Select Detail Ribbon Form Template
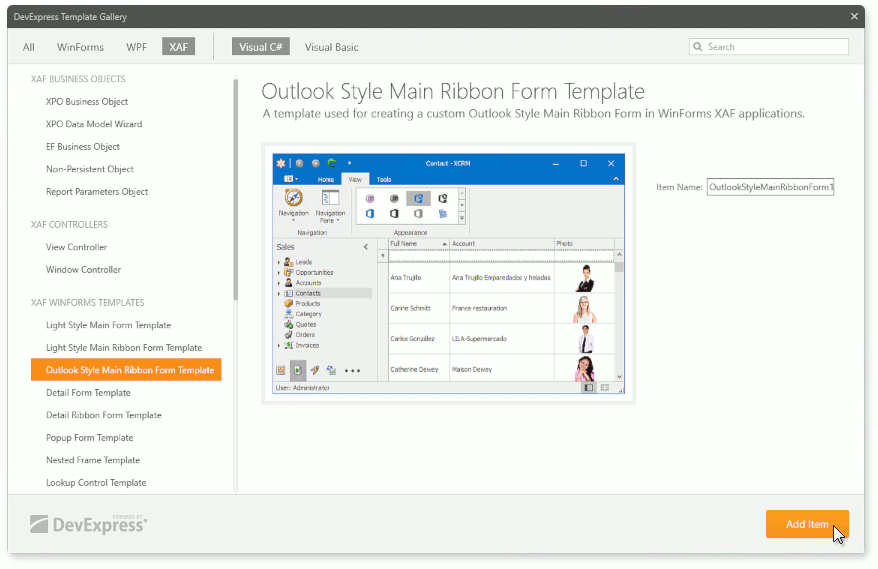 point(104,415)
